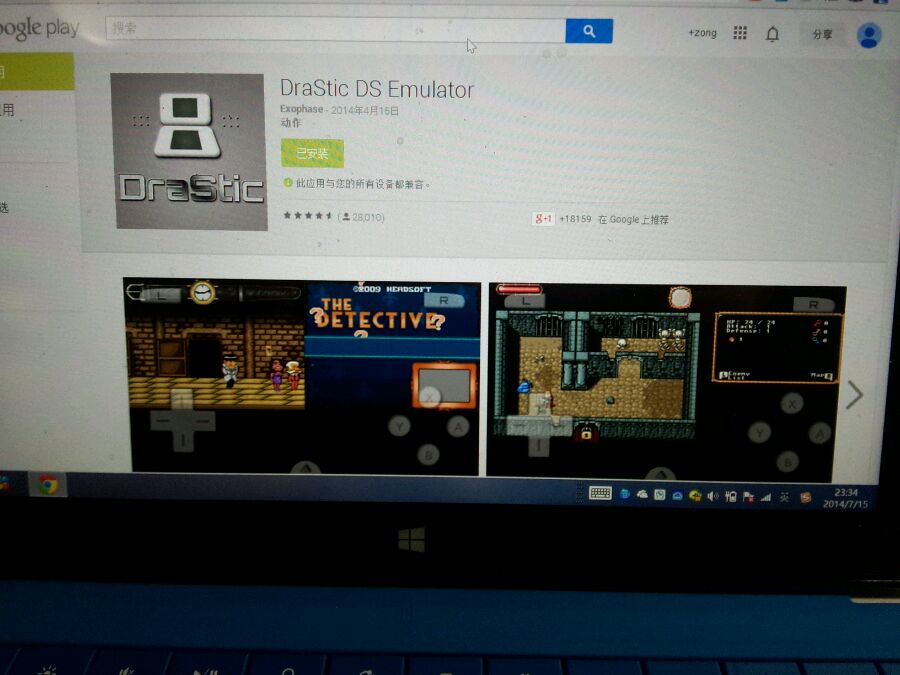The width and height of the screenshot is (900, 675).
Task: Open the notifications bell
Action: point(773,34)
